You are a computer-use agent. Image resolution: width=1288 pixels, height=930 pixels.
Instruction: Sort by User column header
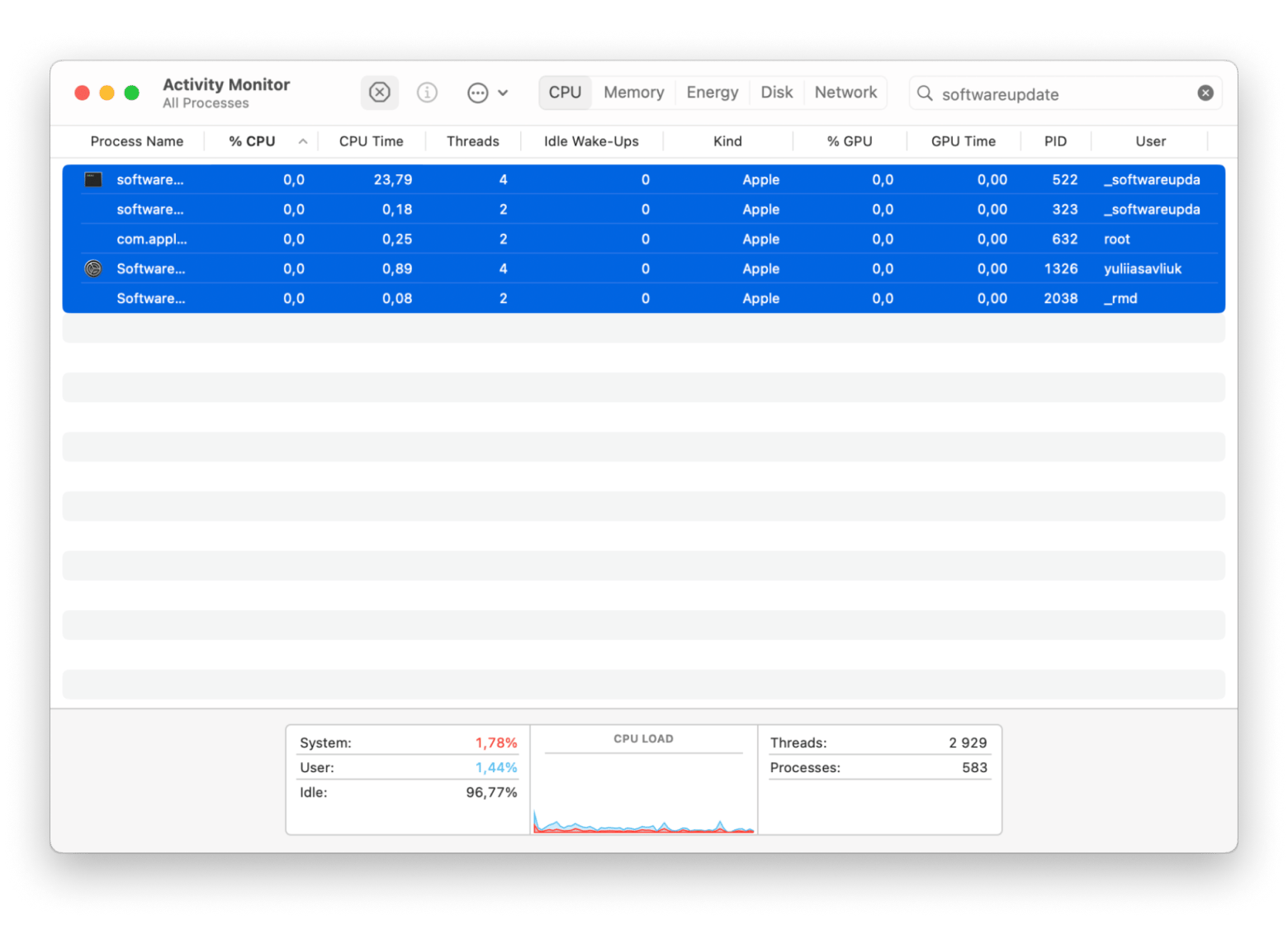(1150, 141)
